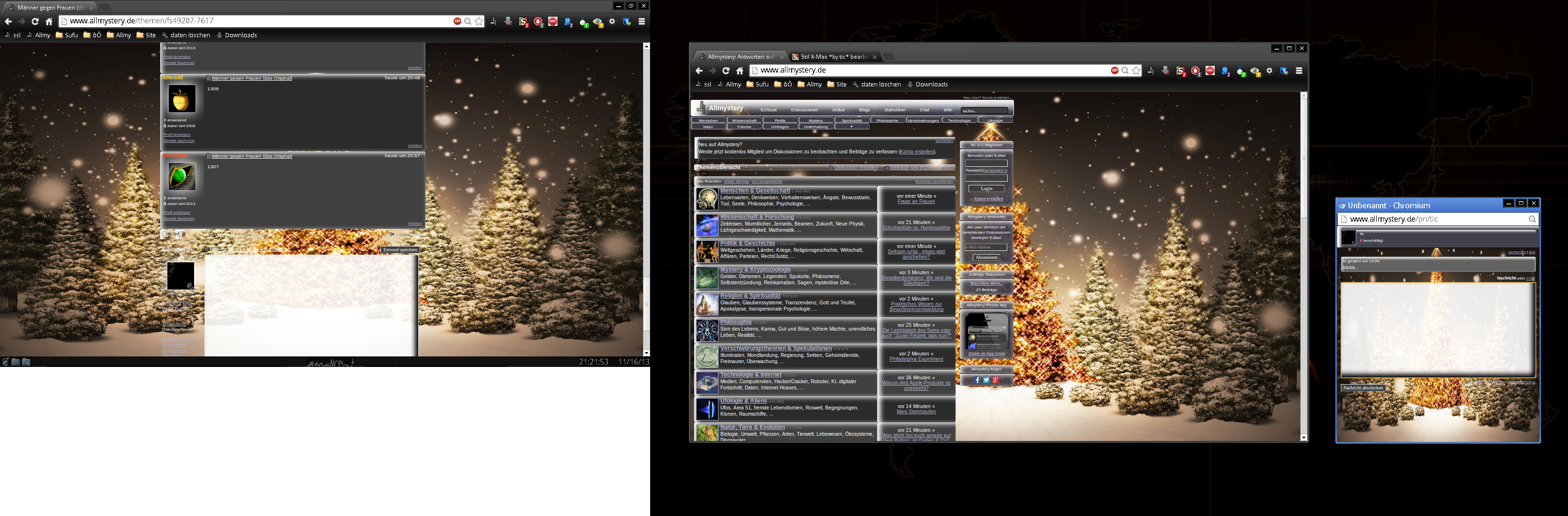
Task: Open Statistiken in Allmystery navigation
Action: (894, 110)
